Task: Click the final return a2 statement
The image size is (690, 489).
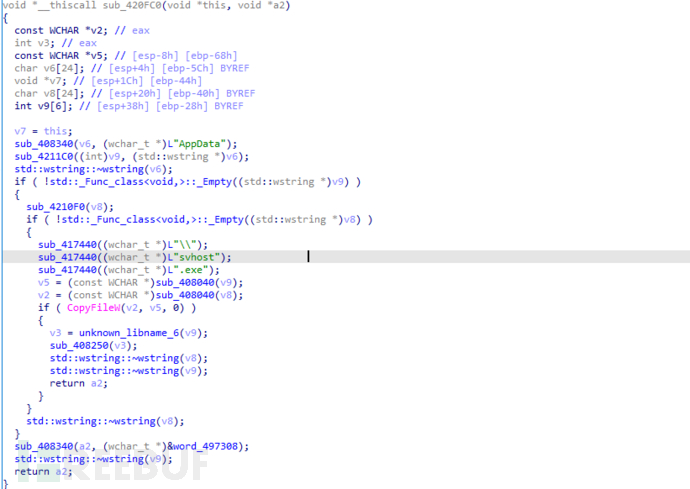Action: (43, 471)
